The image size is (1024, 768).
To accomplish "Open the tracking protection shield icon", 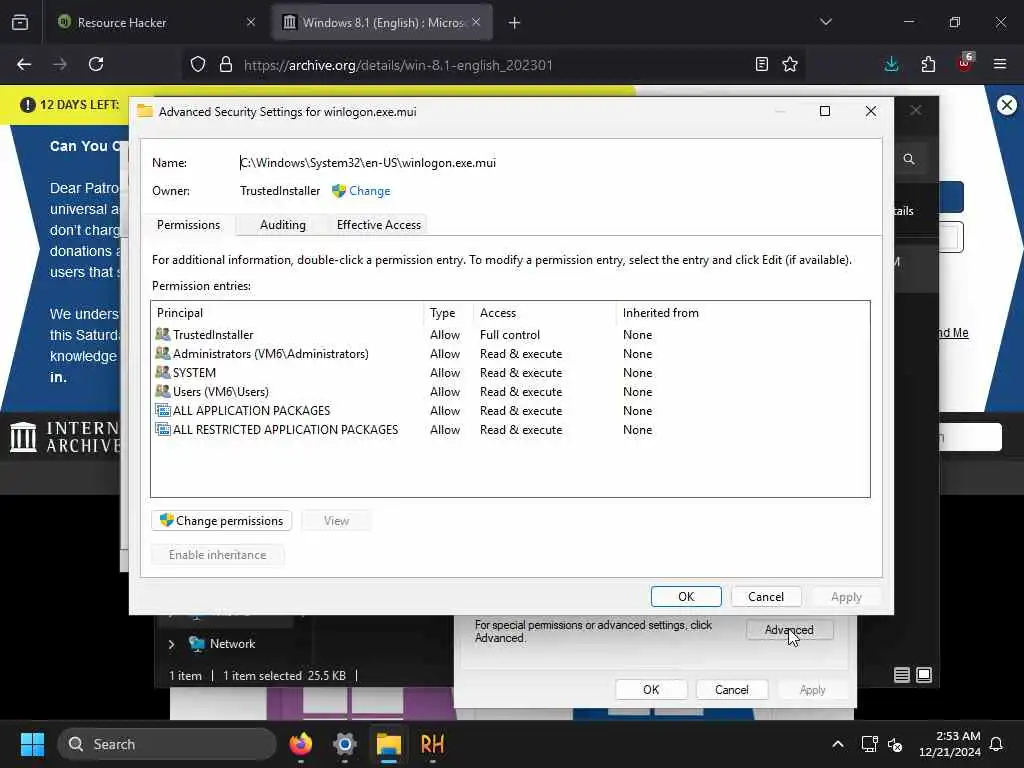I will click(x=198, y=64).
